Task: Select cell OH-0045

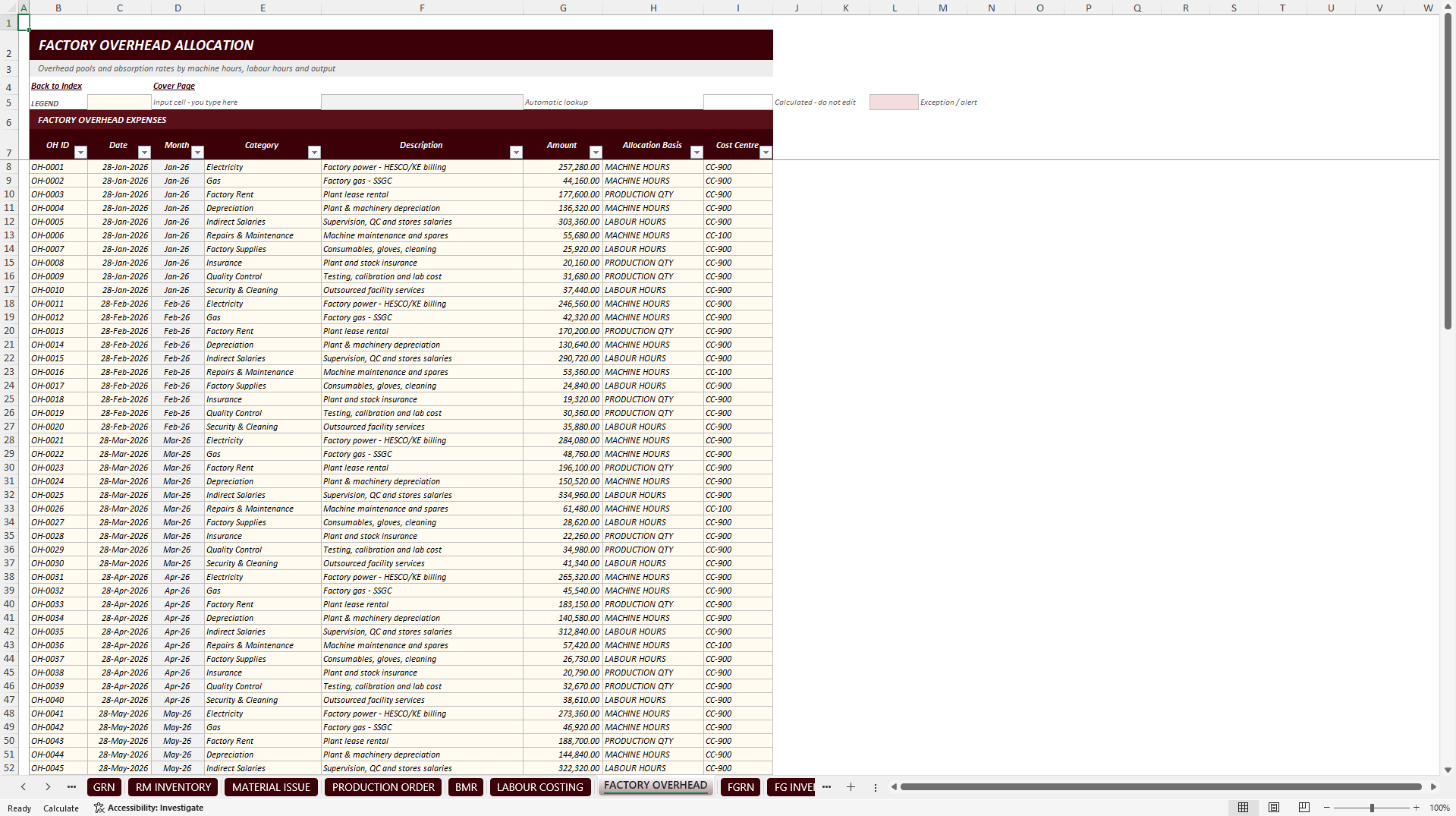Action: point(58,768)
